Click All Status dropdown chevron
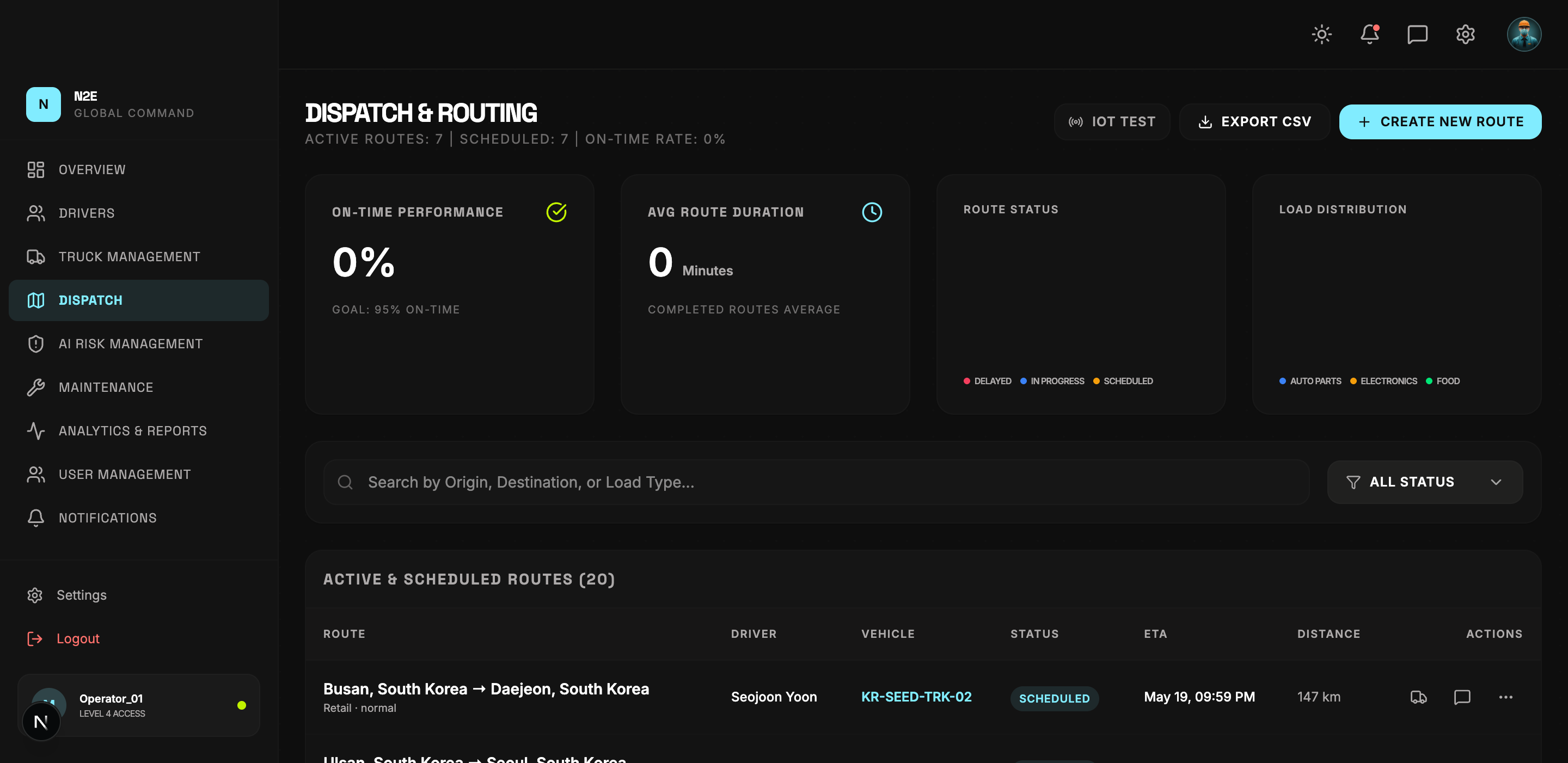 point(1496,483)
